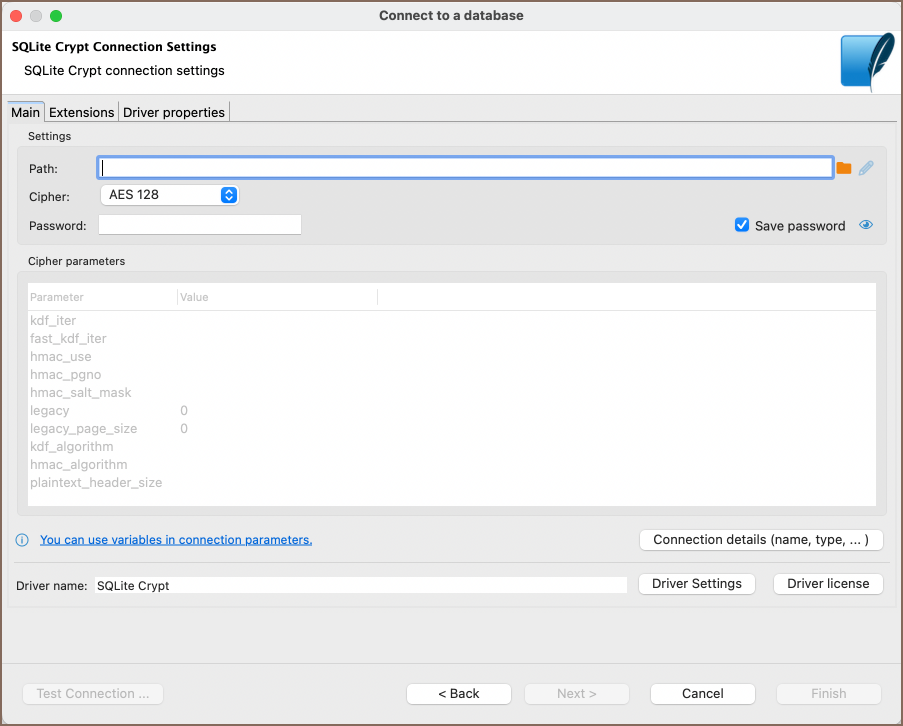Click into the Password field
The width and height of the screenshot is (903, 726).
pyautogui.click(x=199, y=225)
